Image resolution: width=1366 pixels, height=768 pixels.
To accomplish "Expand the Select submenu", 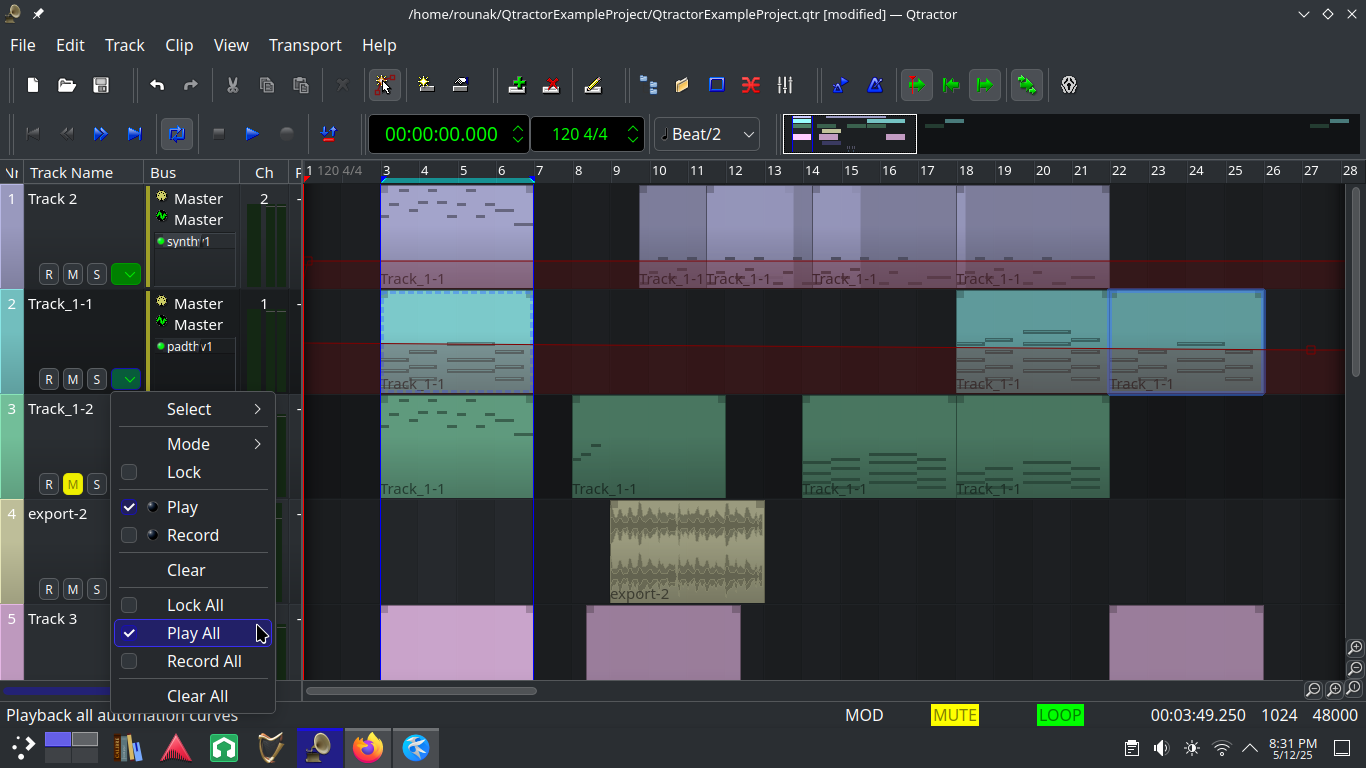I will click(x=190, y=409).
